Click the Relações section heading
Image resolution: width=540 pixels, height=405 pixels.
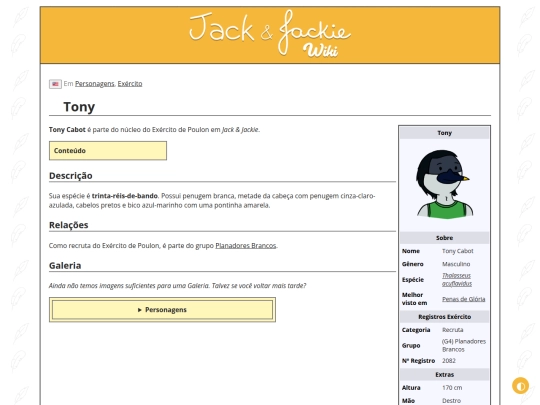[69, 225]
